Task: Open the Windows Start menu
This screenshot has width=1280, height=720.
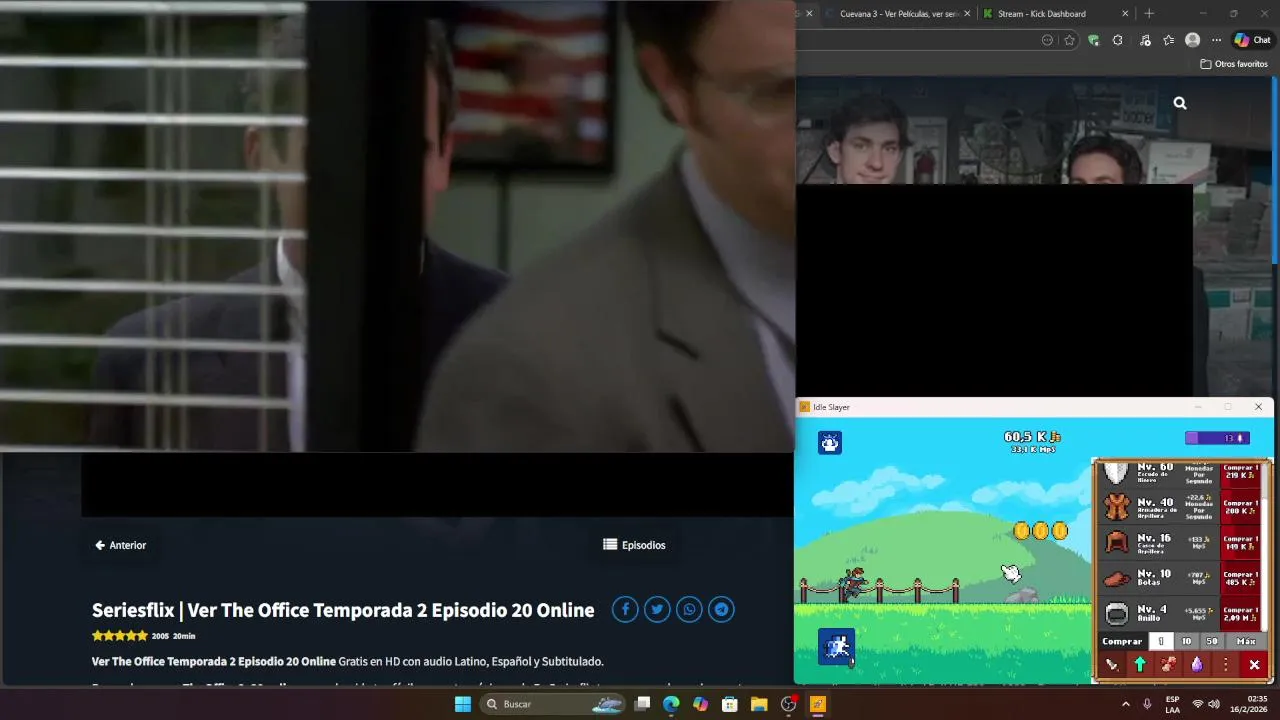Action: coord(463,704)
